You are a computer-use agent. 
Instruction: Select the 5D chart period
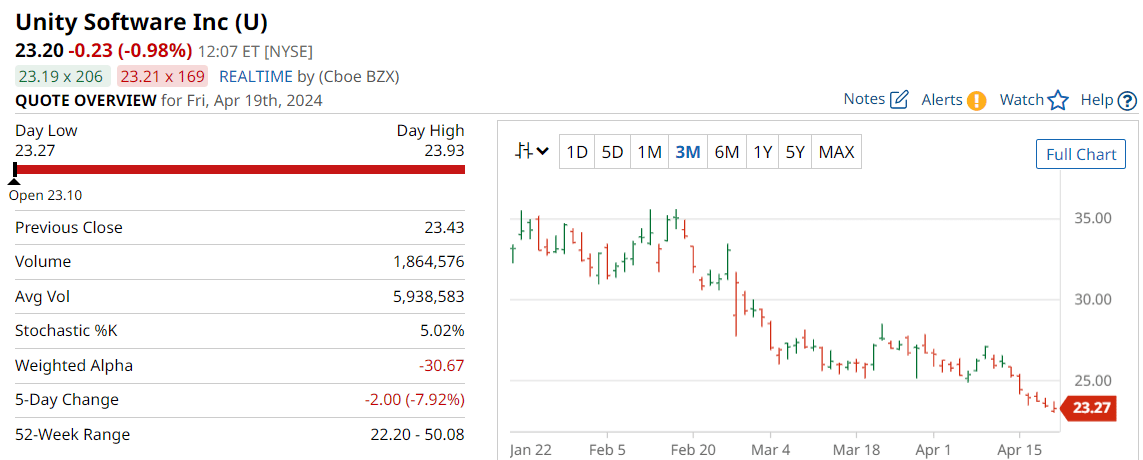pos(612,152)
